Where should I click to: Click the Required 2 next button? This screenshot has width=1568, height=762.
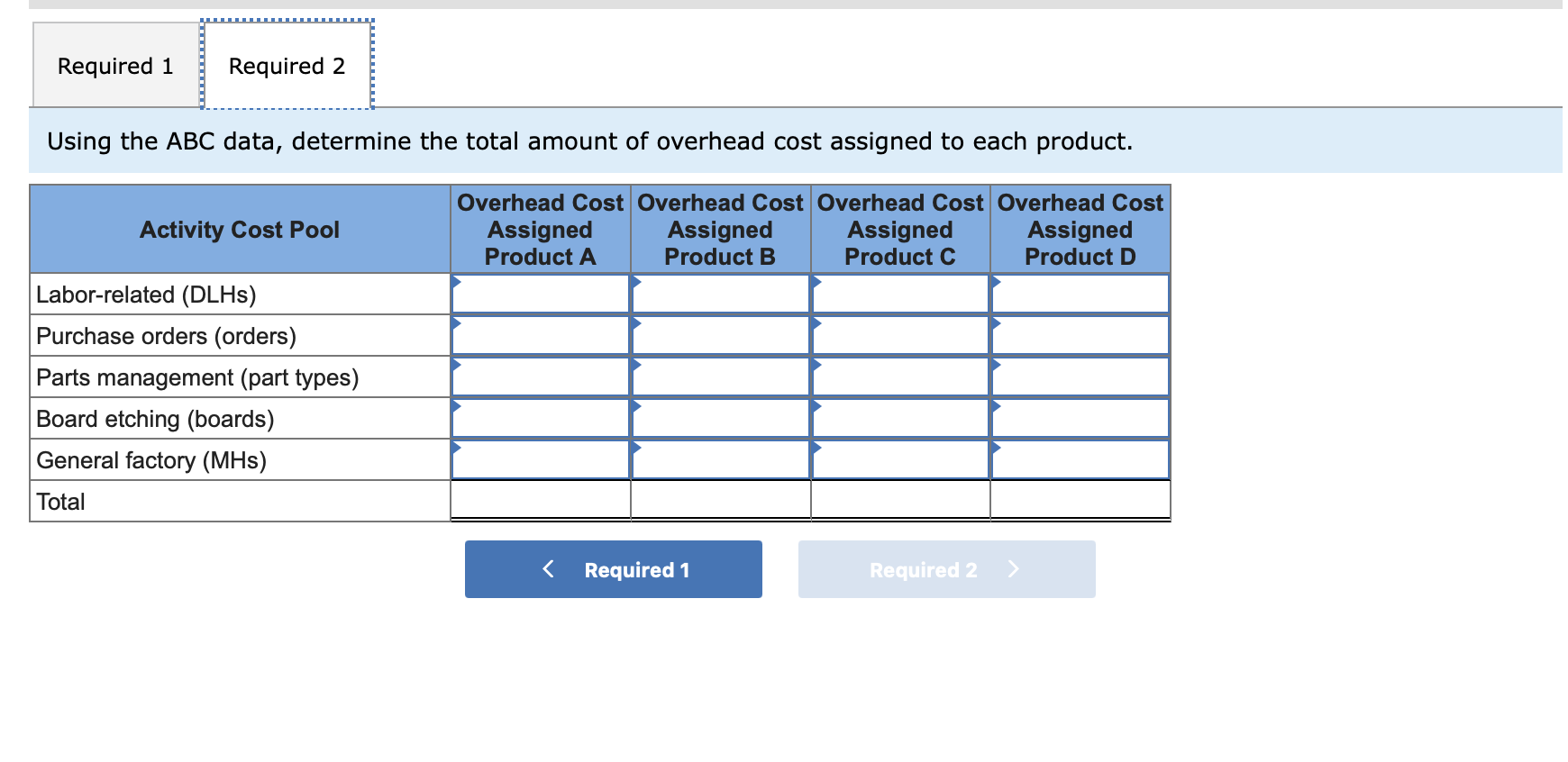tap(947, 569)
